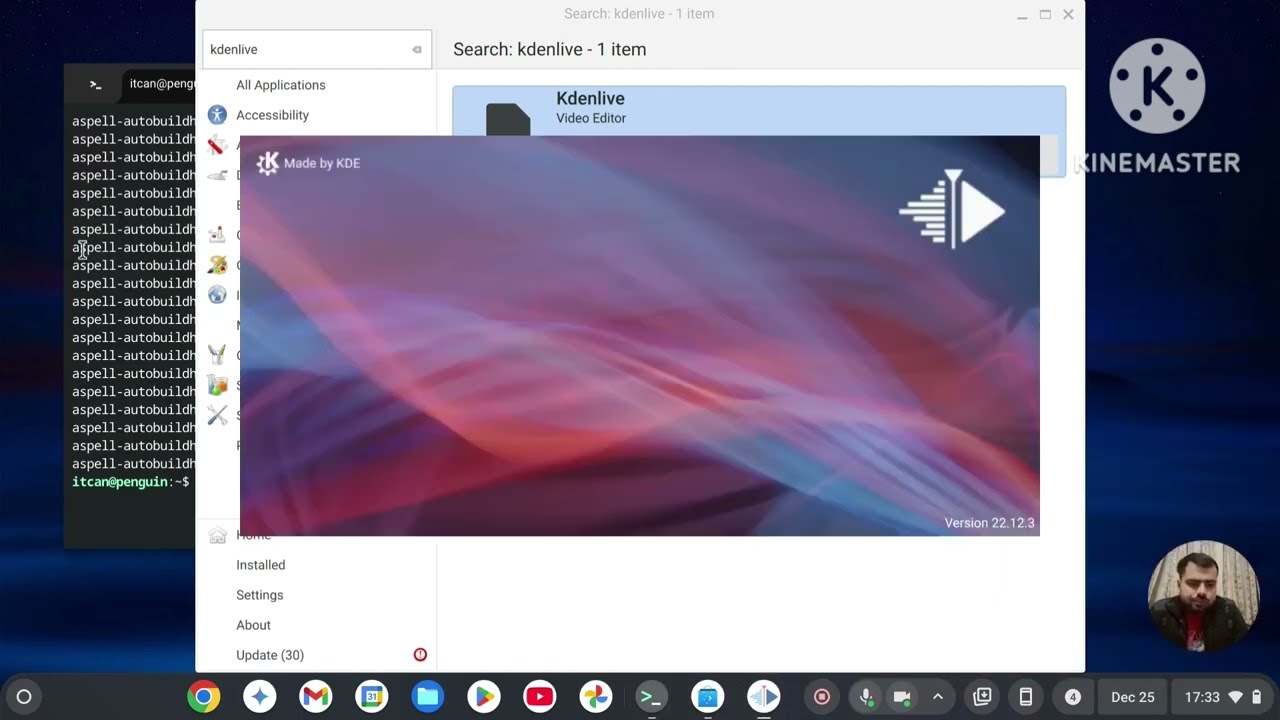Click the red update warning badge

pyautogui.click(x=420, y=655)
